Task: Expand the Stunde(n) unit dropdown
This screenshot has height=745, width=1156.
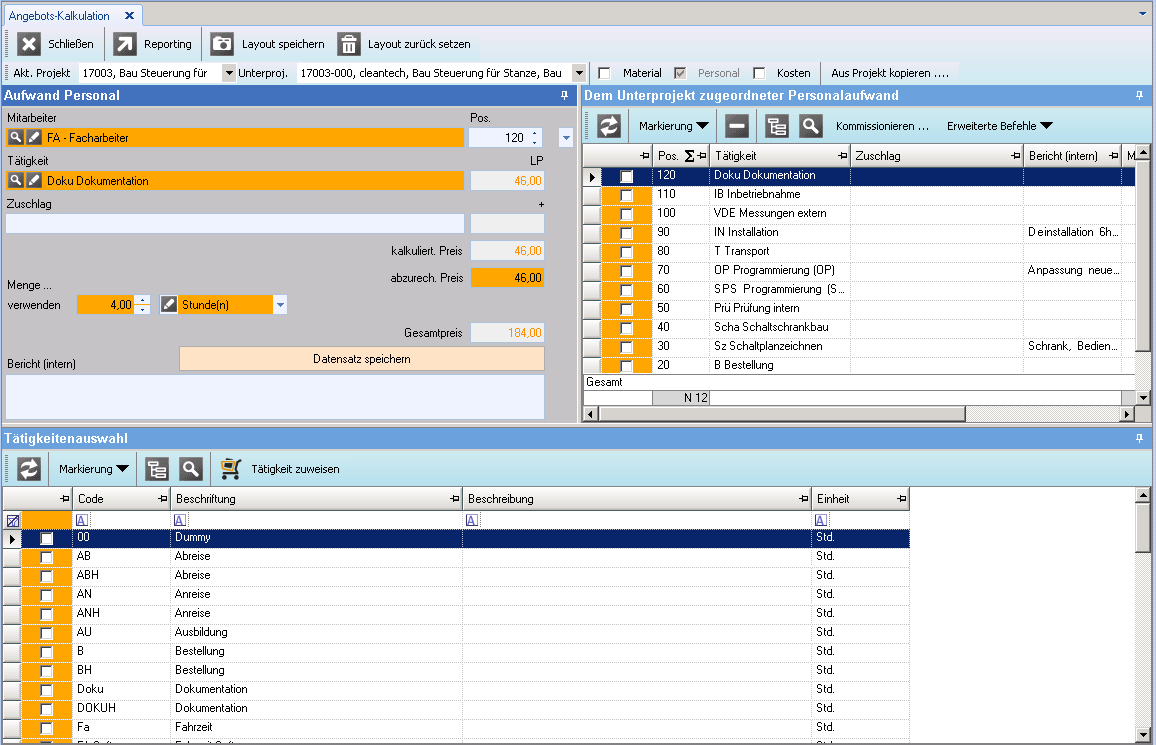Action: (x=280, y=305)
